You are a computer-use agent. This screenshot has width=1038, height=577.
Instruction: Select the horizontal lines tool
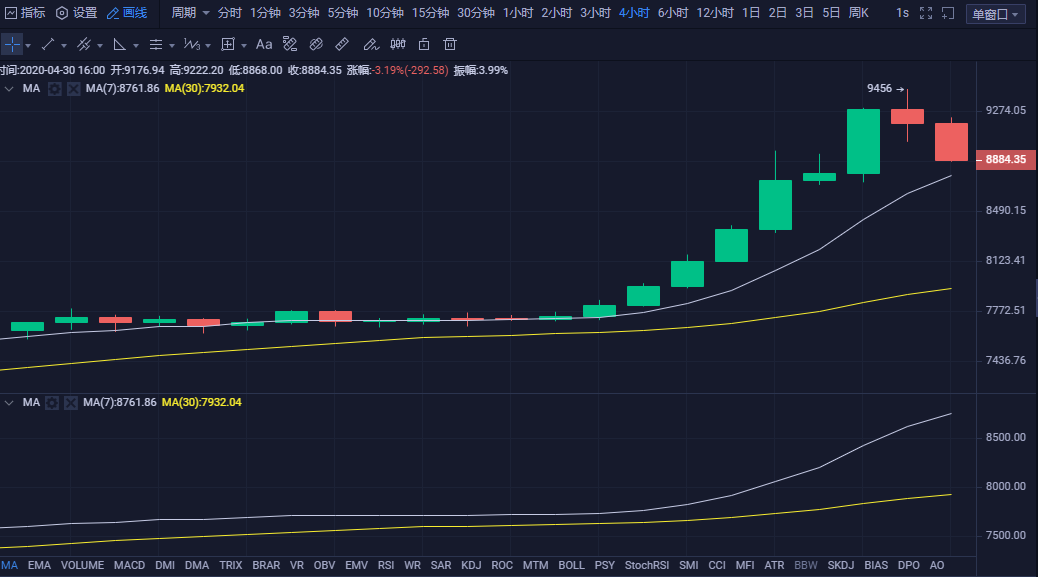tap(156, 44)
